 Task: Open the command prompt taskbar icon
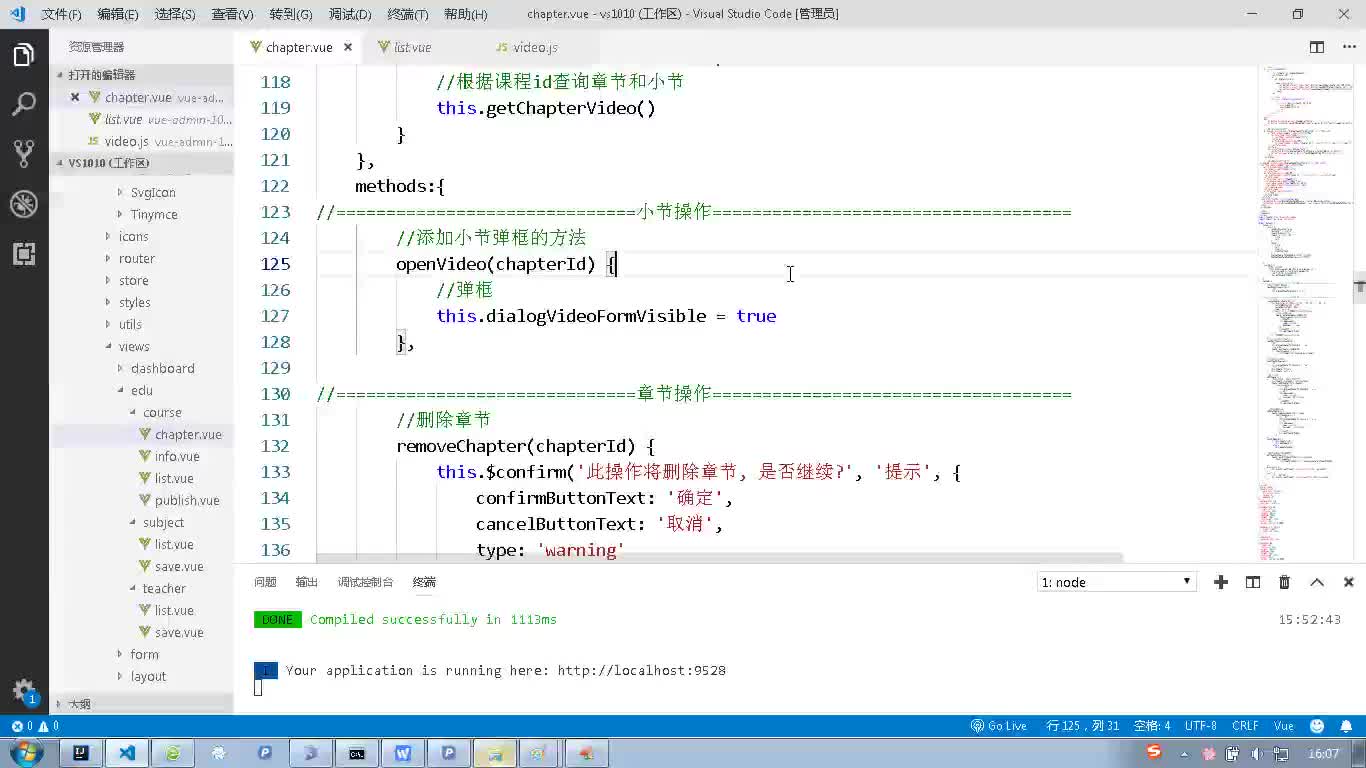coord(357,753)
